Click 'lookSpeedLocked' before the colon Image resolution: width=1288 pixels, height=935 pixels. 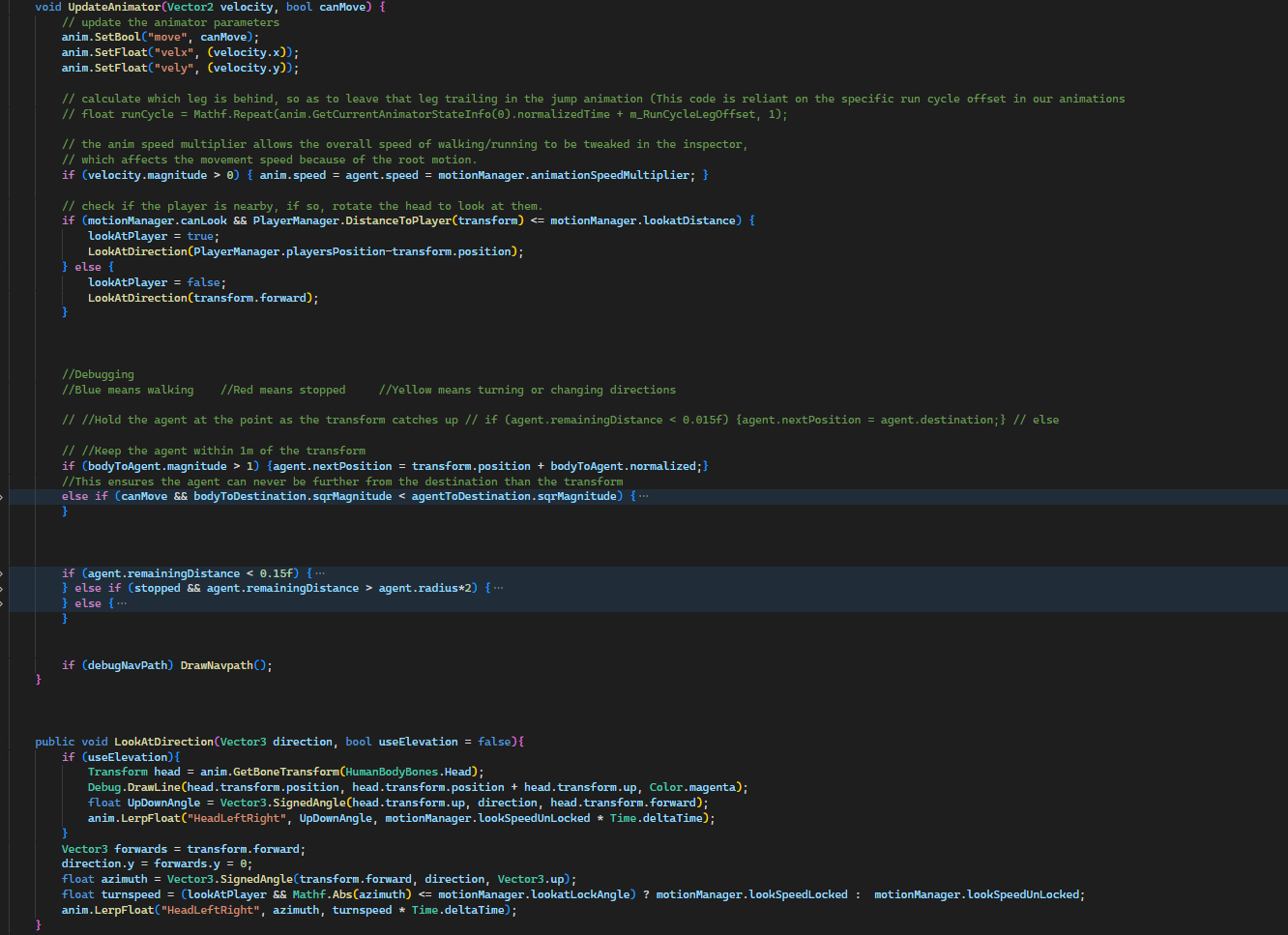click(798, 895)
